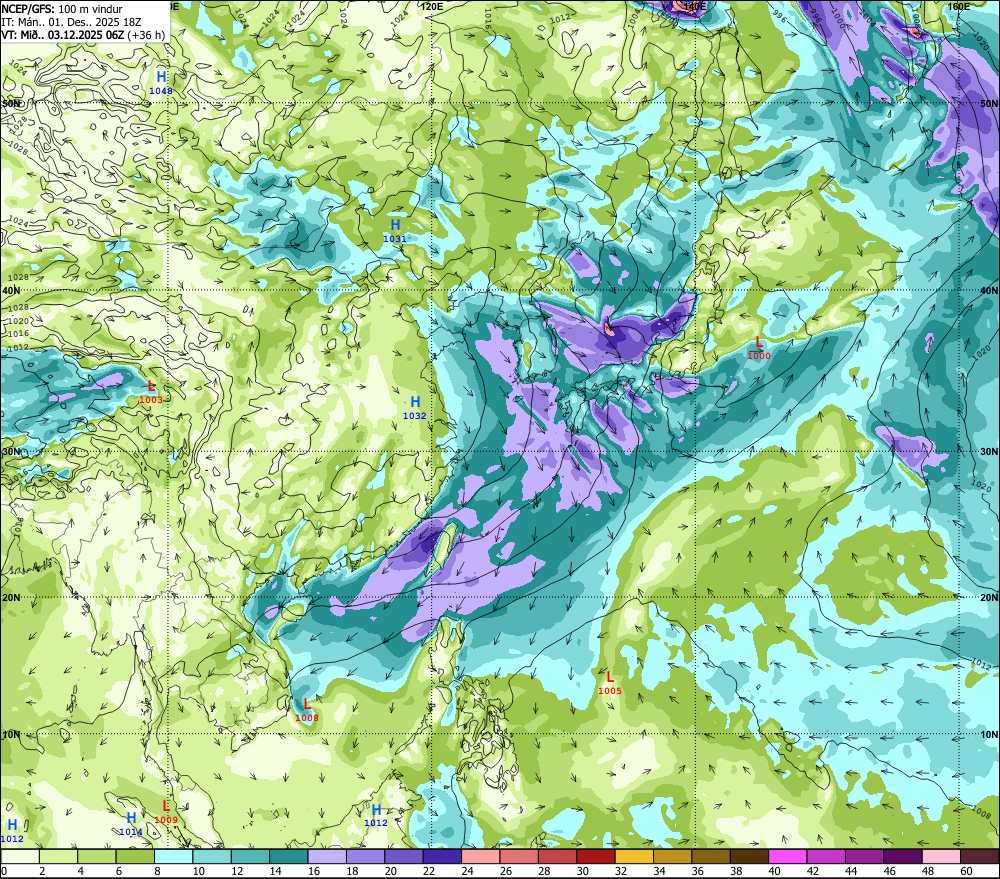Select the dark purple legend swatch starting at 46
The width and height of the screenshot is (1000, 879).
click(903, 856)
